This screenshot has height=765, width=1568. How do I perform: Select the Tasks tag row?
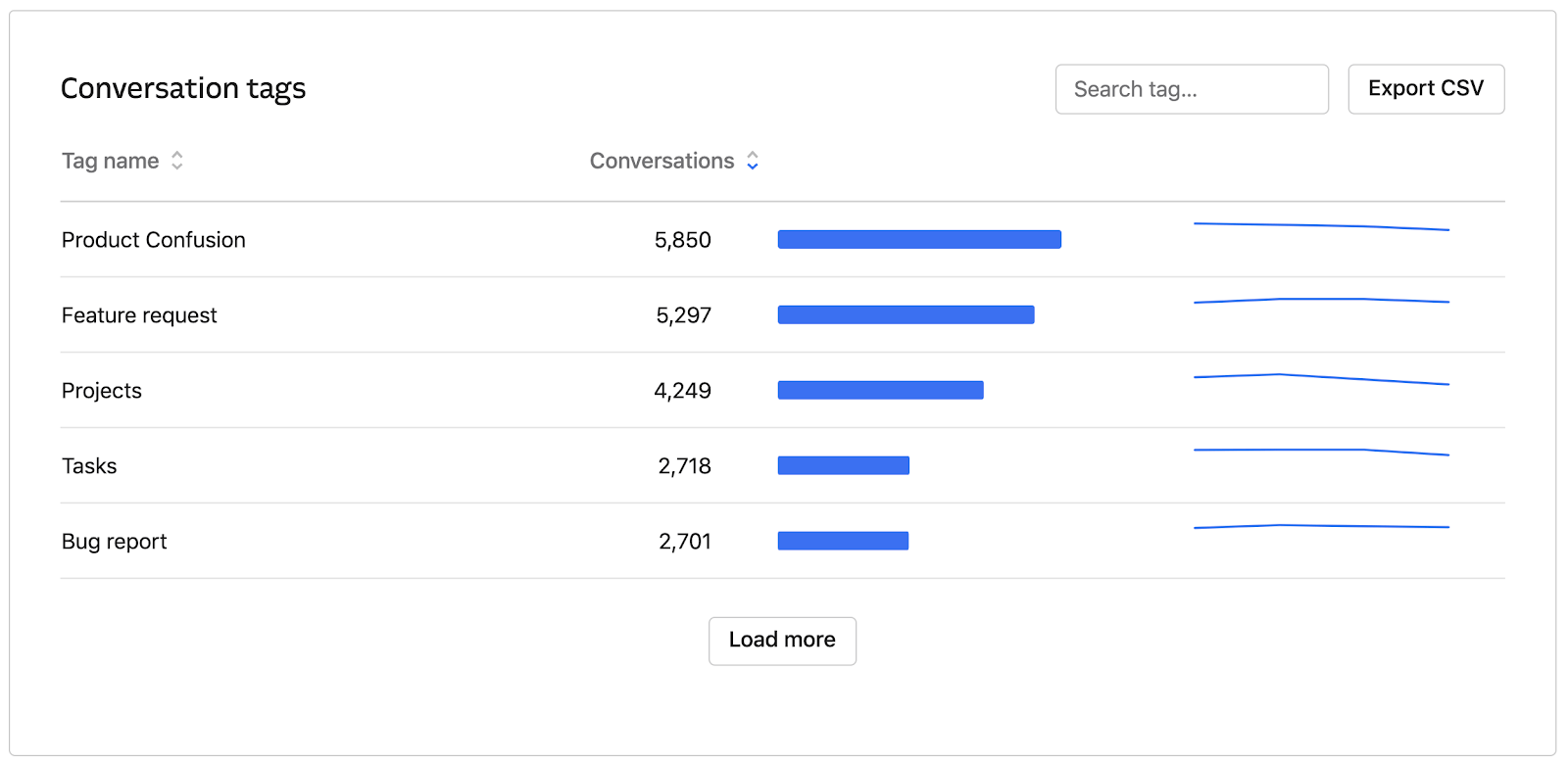point(89,466)
